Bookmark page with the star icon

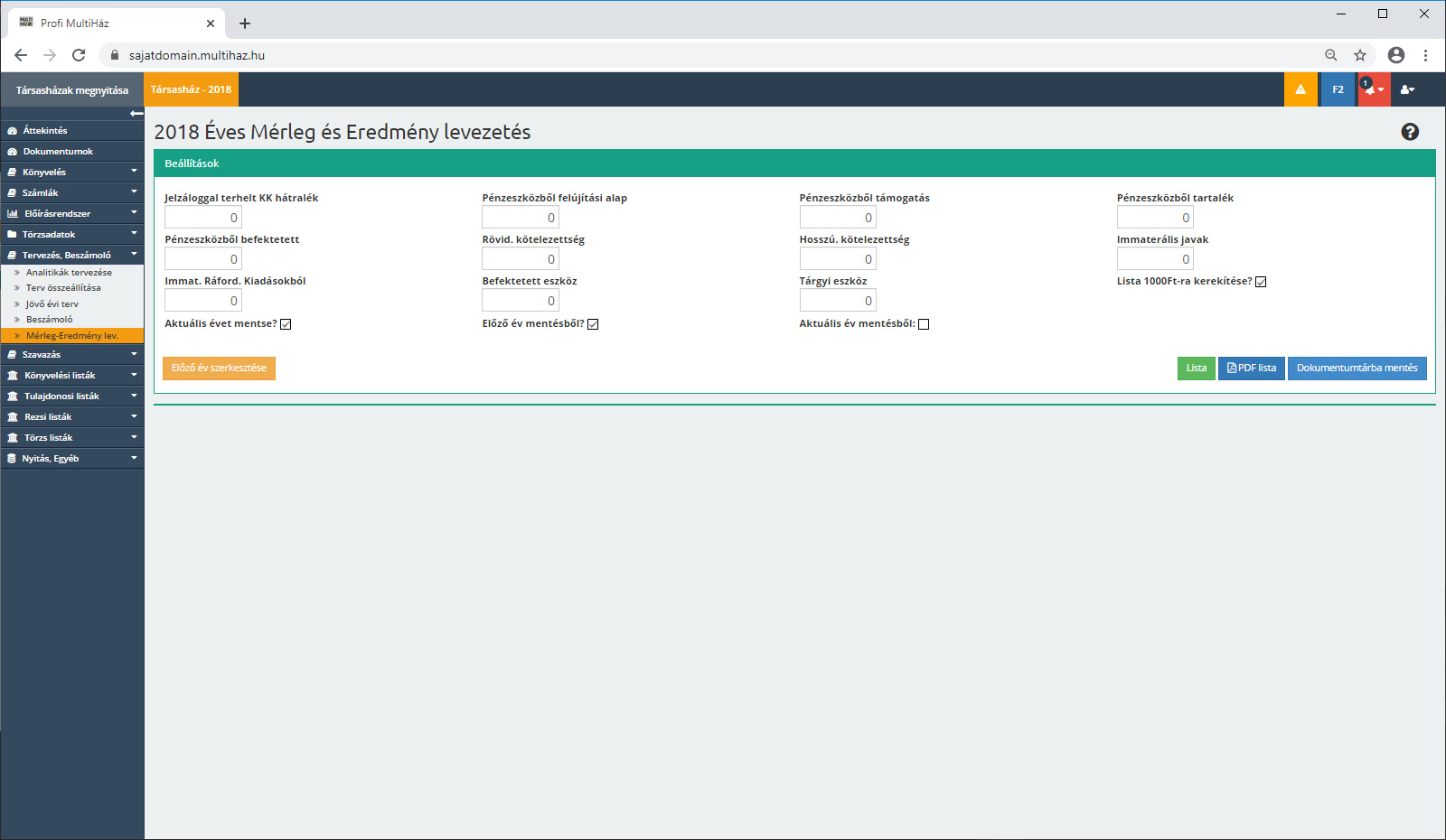[1360, 55]
